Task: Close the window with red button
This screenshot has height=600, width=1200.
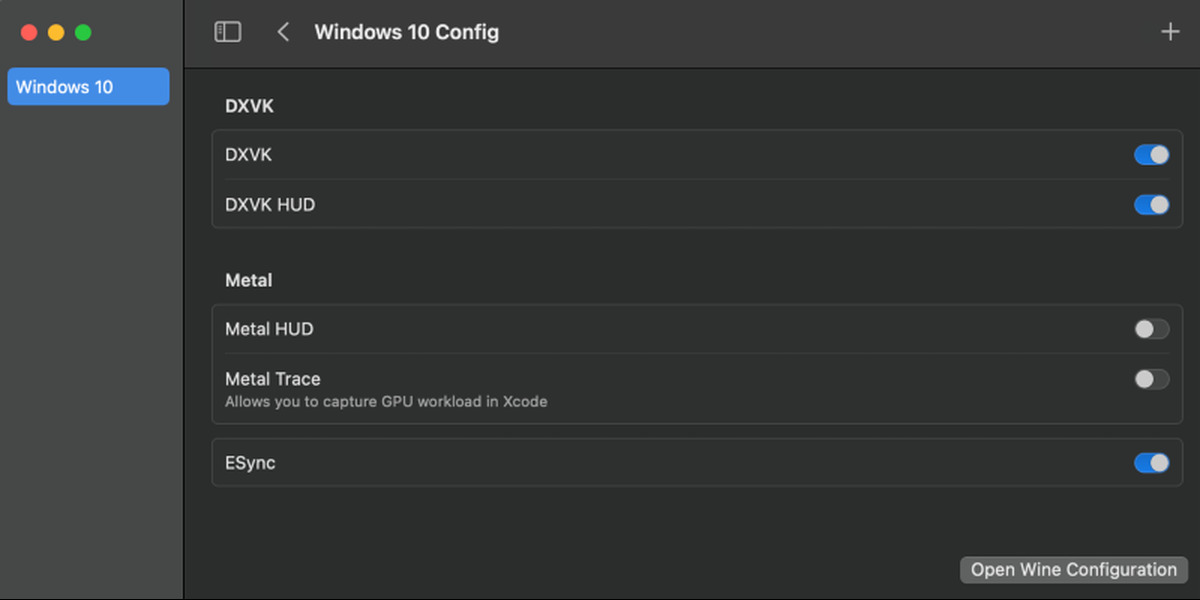Action: point(29,32)
